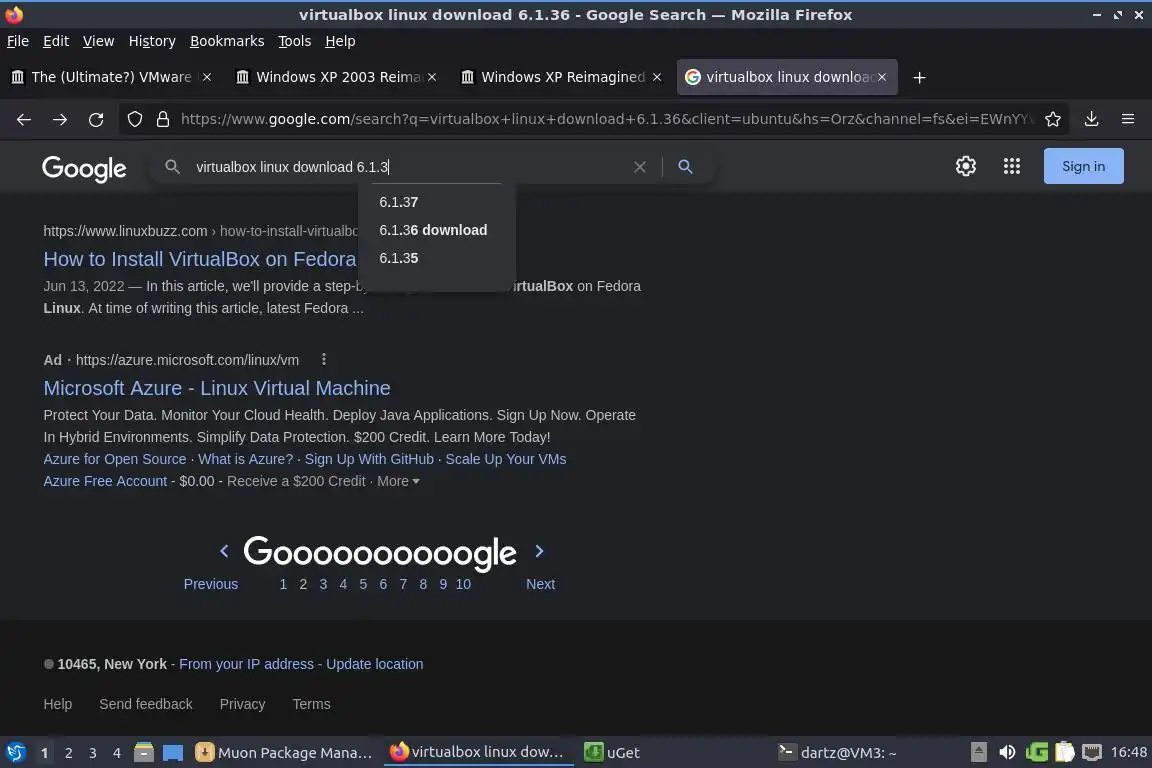Screen dimensions: 1152x768
Task: Select the 6.1.35 search suggestion
Action: coord(436,258)
